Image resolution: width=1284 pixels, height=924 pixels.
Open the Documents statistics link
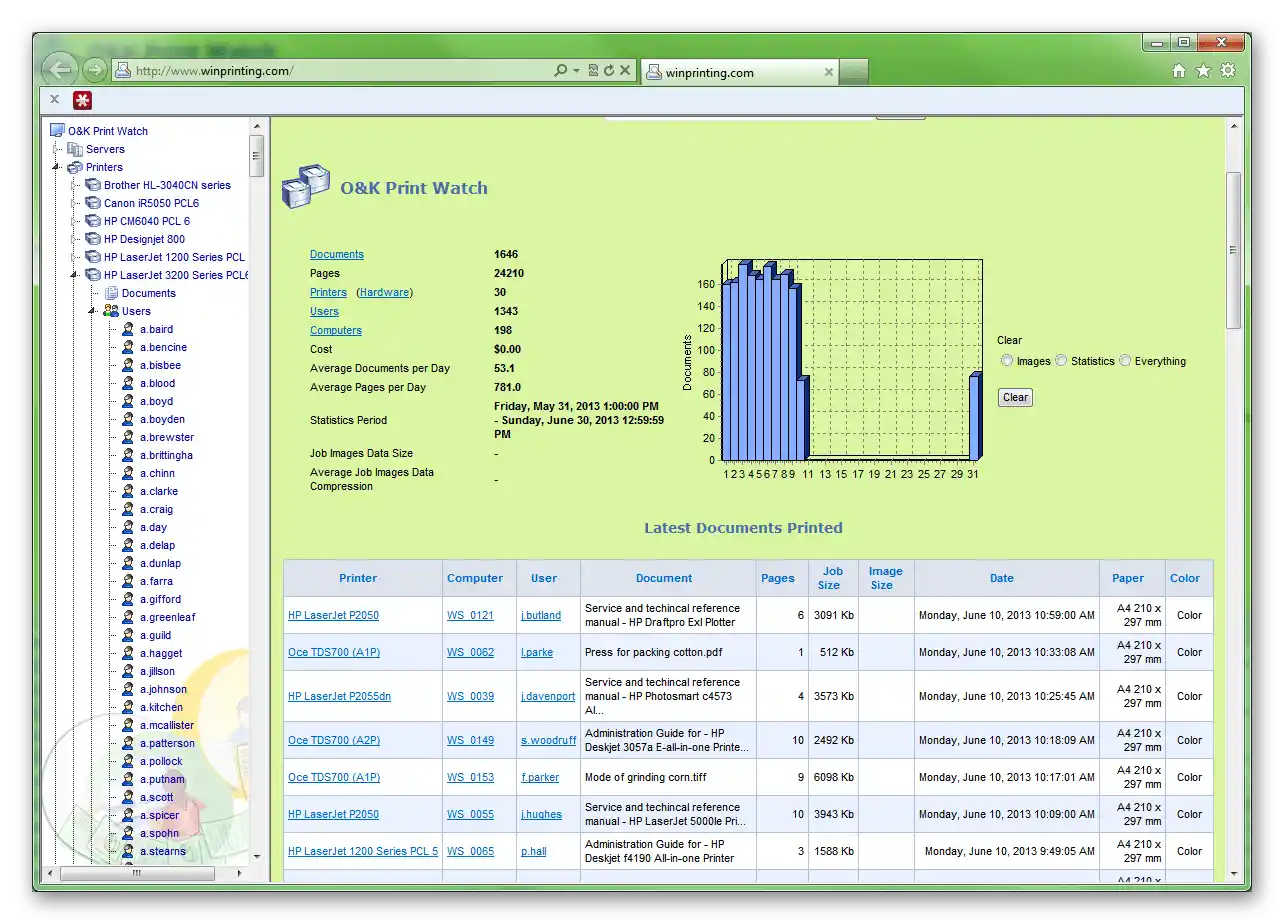click(337, 254)
